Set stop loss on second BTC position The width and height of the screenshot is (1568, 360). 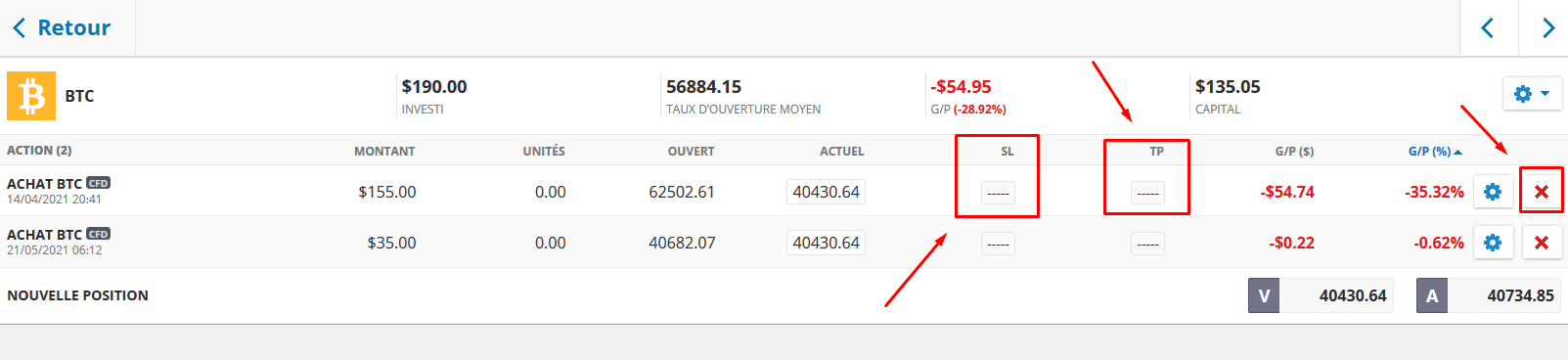tap(998, 244)
